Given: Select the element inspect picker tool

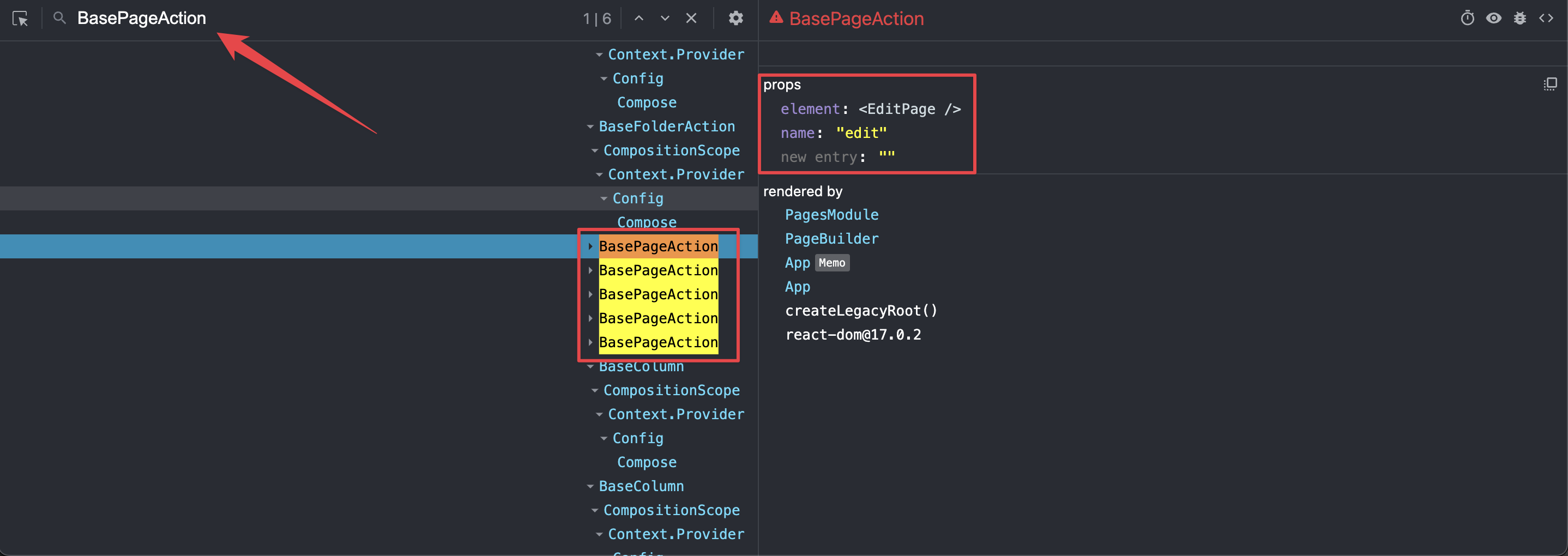Looking at the screenshot, I should click(x=20, y=18).
